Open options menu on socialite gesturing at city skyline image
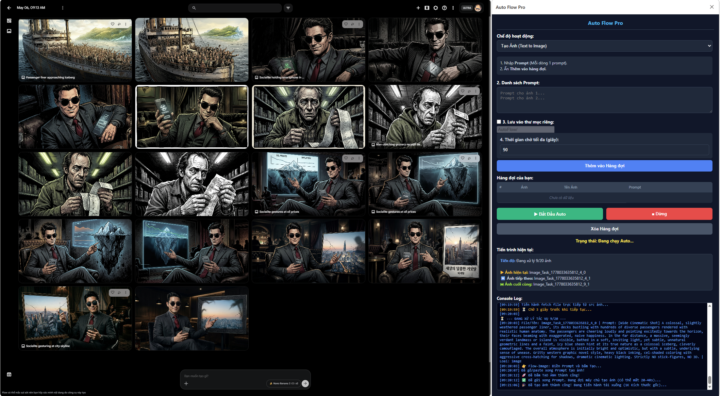Screen dimensions: 720x396 [126, 292]
